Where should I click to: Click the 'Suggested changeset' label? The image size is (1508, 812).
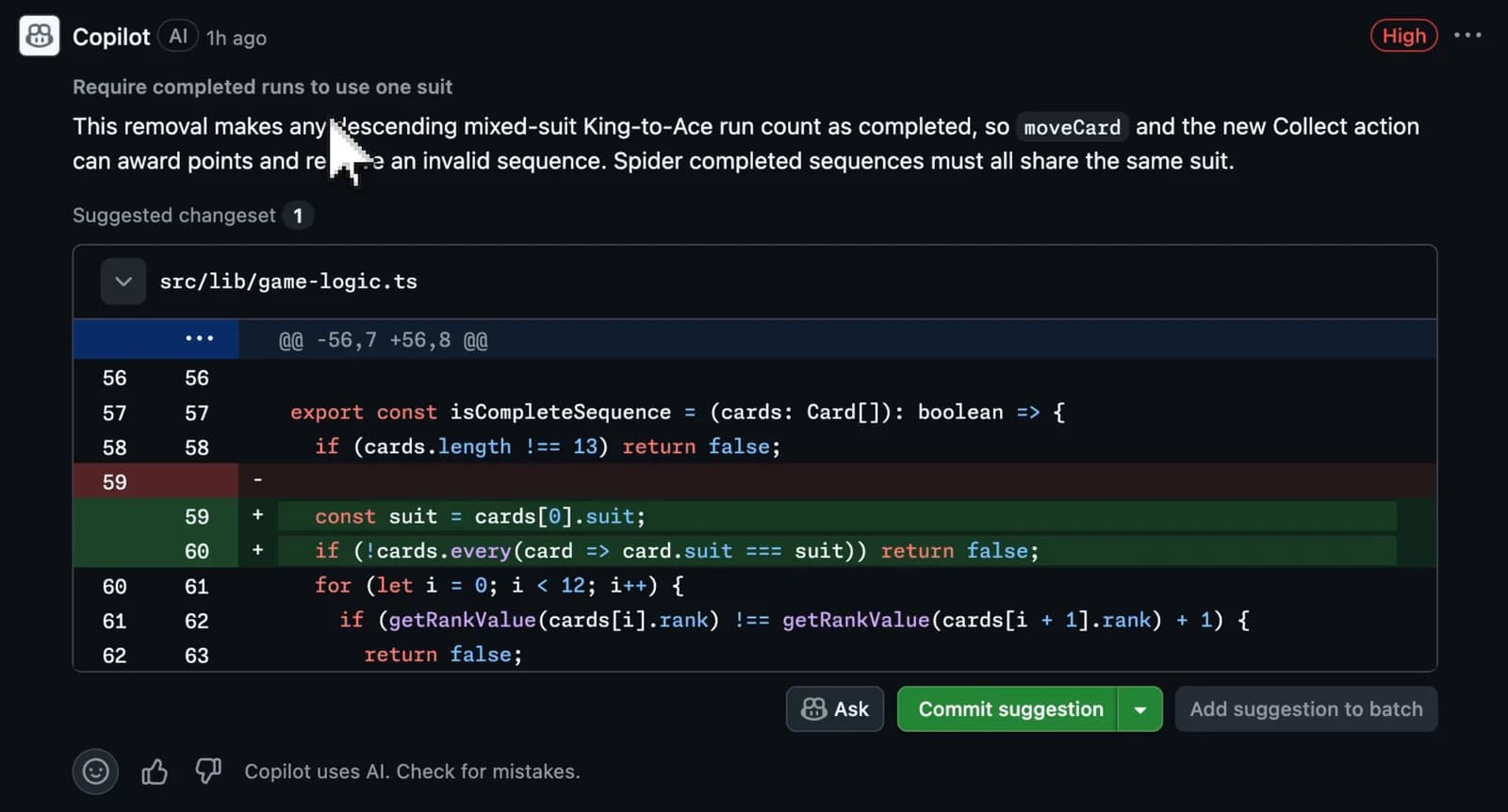(x=174, y=216)
